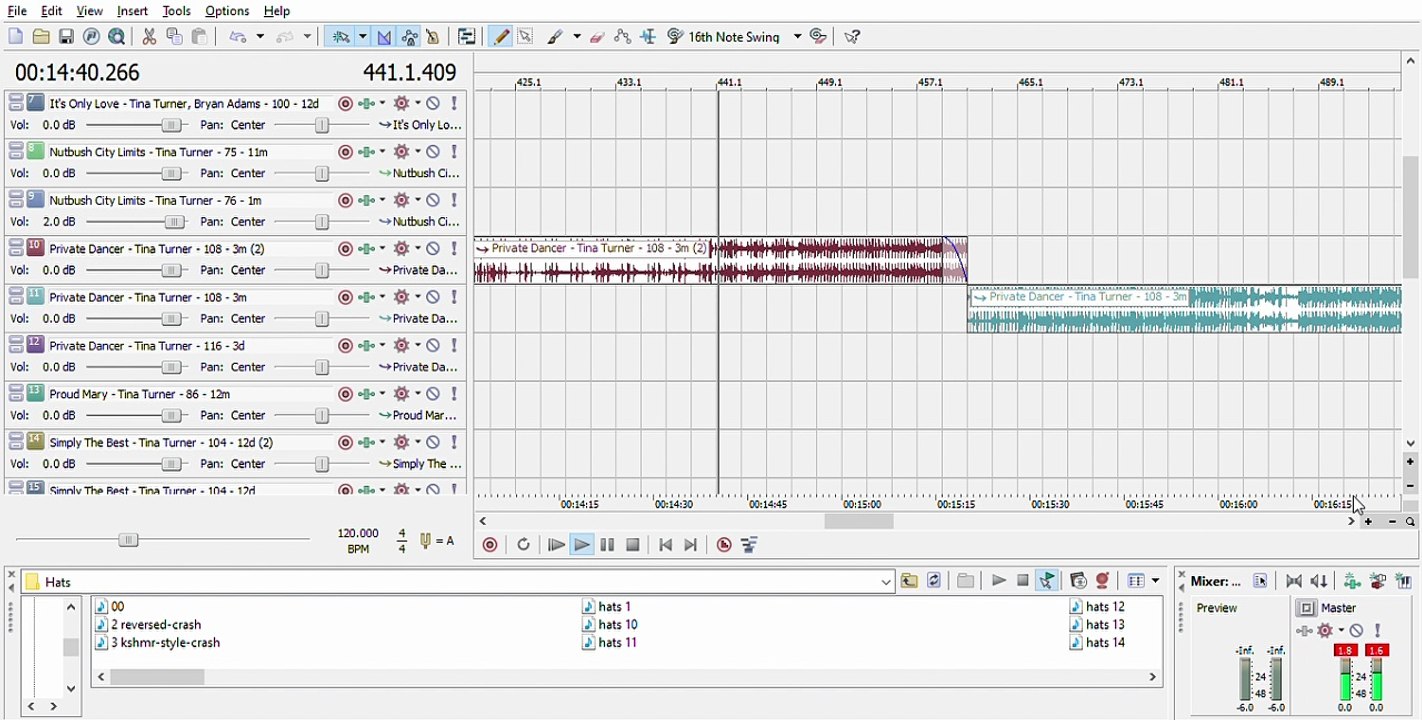Select the Selection arrow tool
Image resolution: width=1422 pixels, height=720 pixels.
coord(525,37)
